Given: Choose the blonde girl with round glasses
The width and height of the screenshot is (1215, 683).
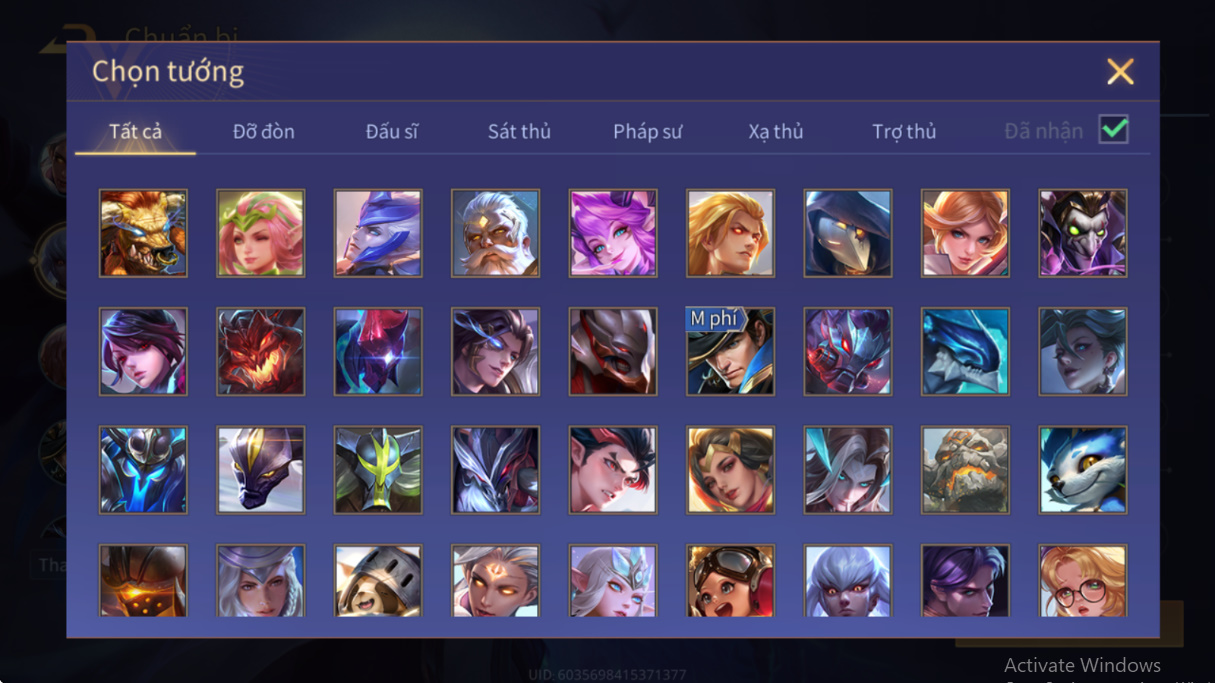Looking at the screenshot, I should click(1083, 580).
